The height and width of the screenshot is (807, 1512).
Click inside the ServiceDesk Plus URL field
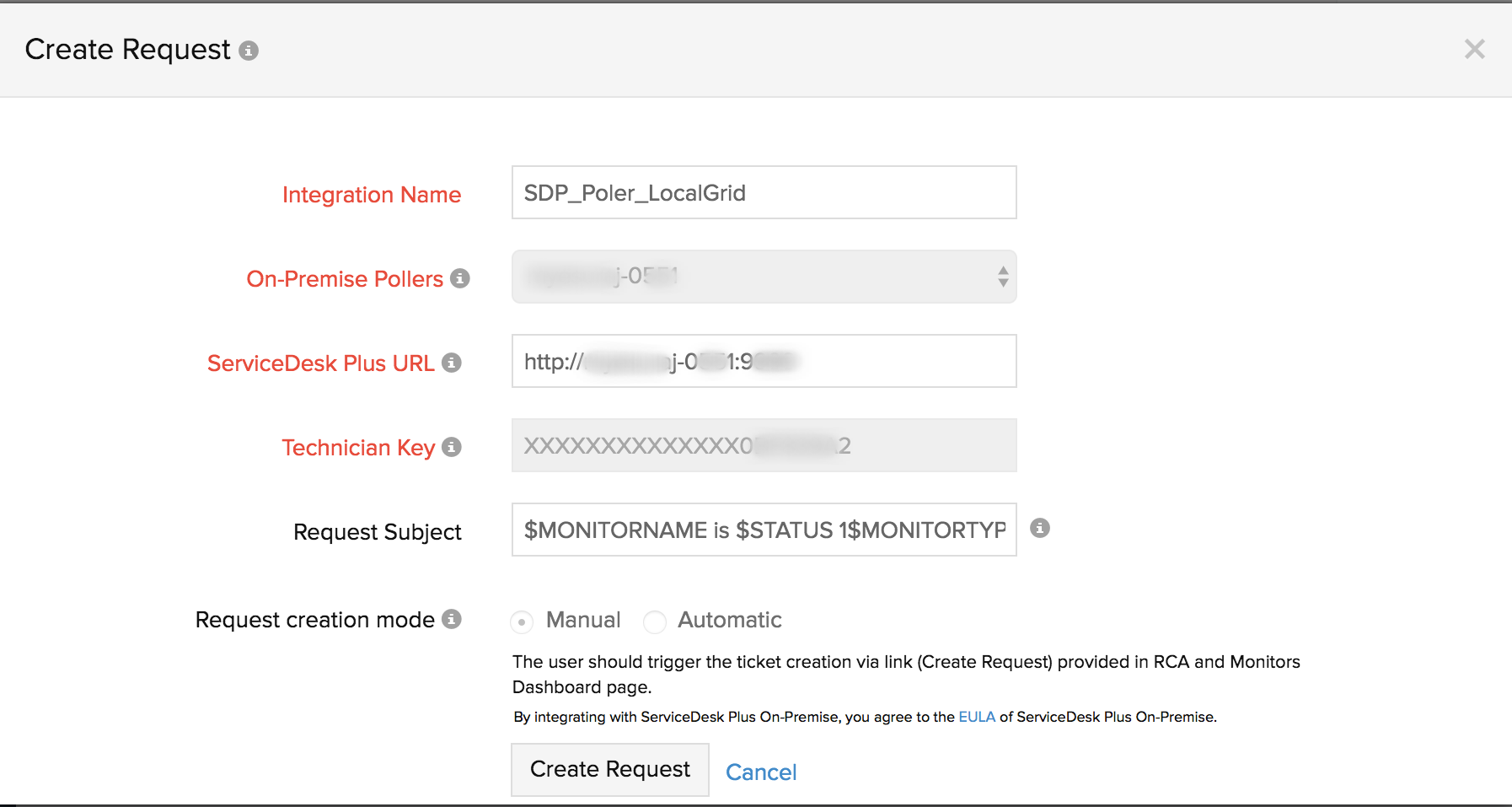click(763, 361)
